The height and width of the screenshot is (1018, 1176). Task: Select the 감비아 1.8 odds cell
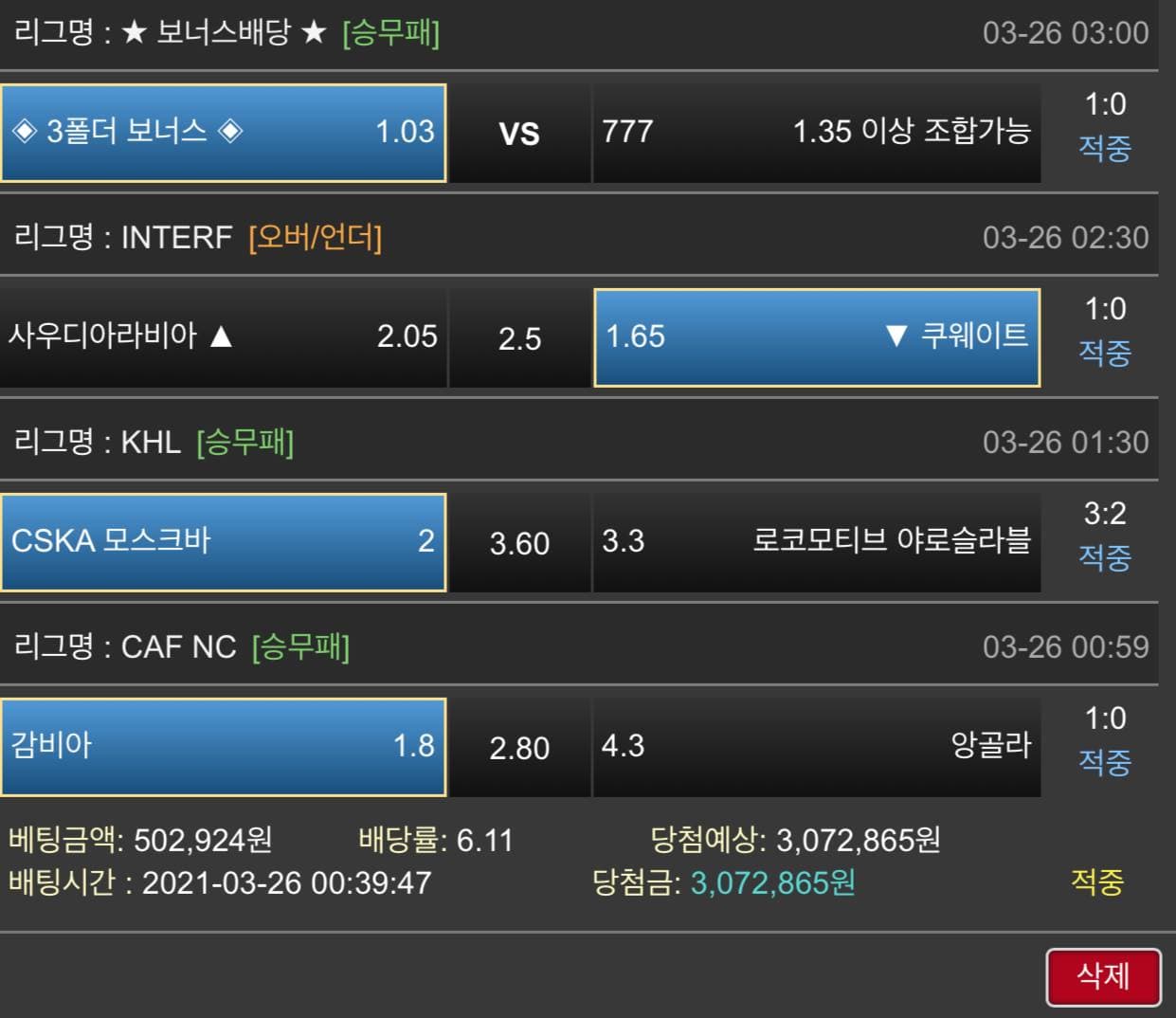224,747
